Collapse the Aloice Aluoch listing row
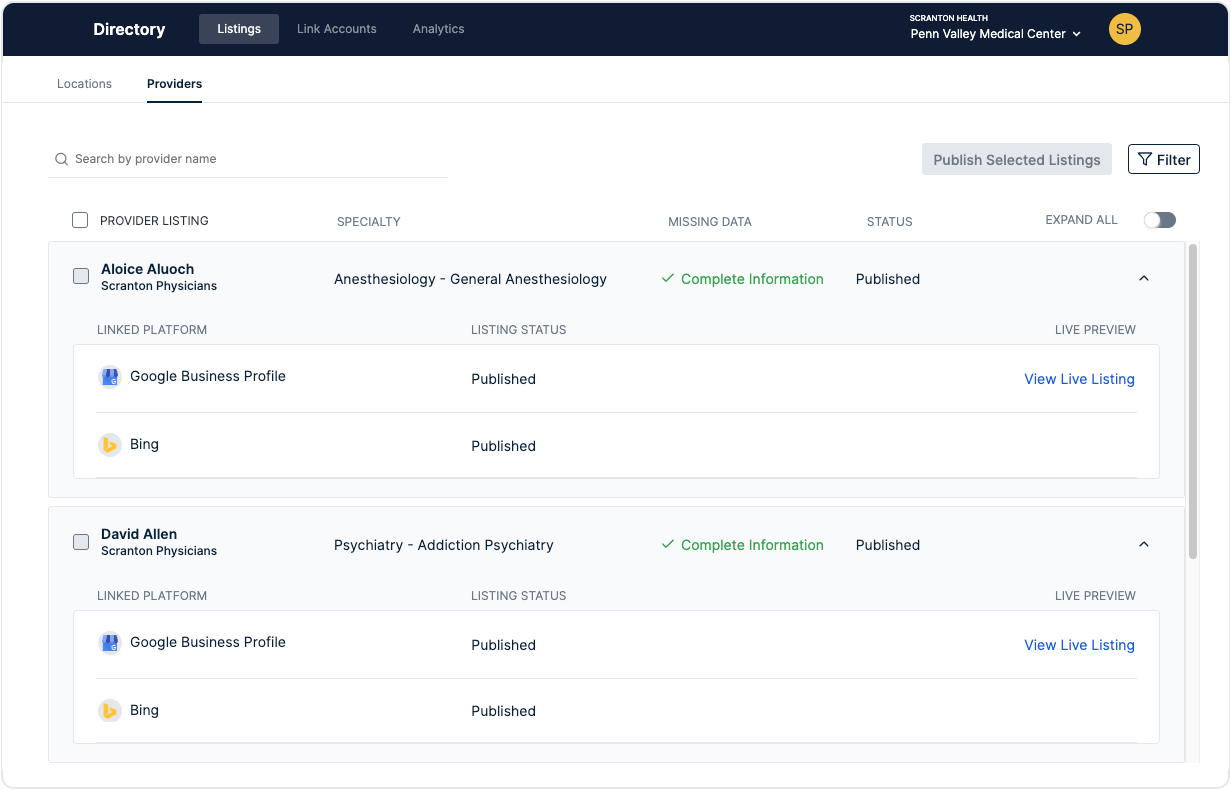 coord(1144,278)
